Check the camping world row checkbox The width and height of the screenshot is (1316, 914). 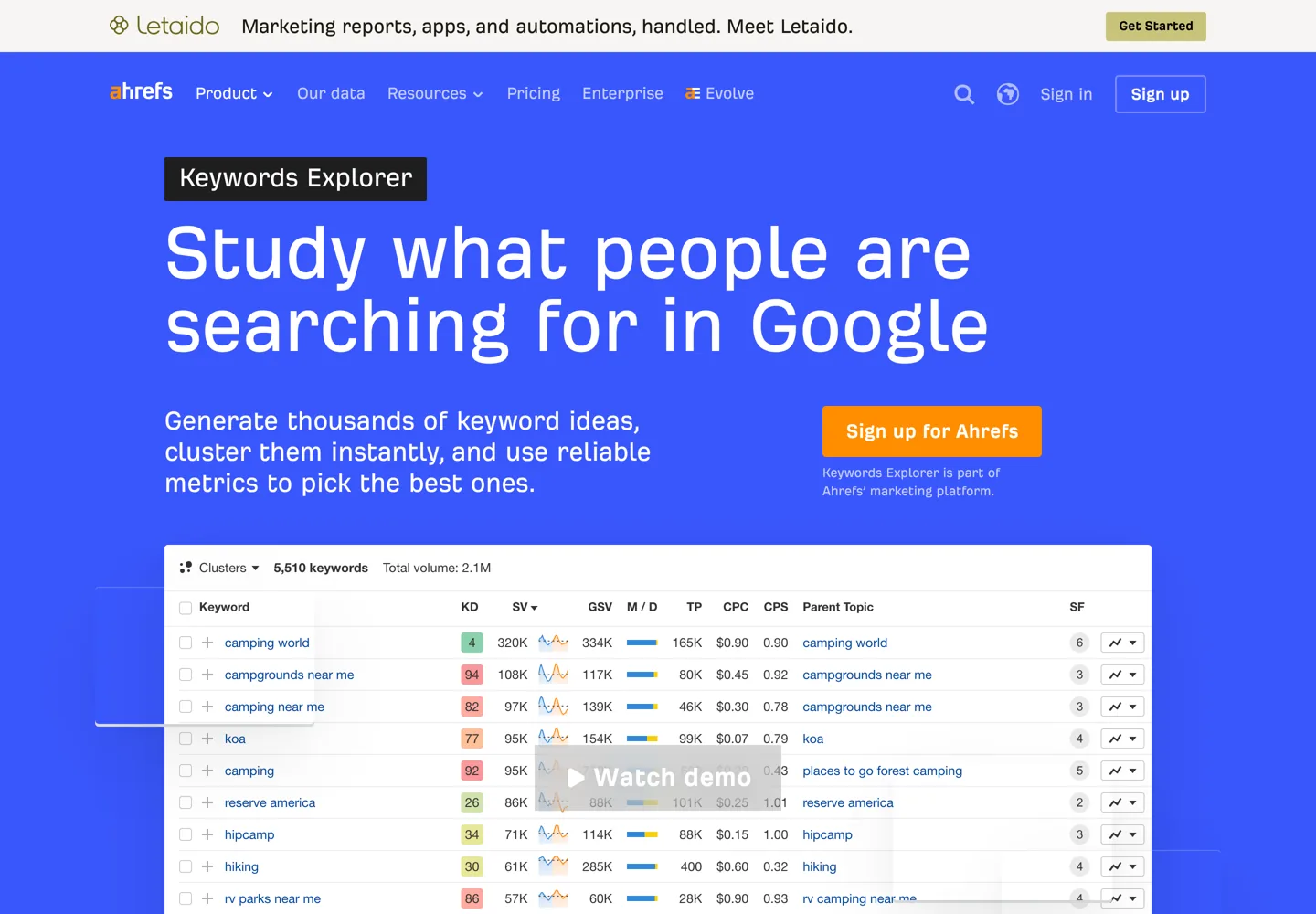(186, 643)
